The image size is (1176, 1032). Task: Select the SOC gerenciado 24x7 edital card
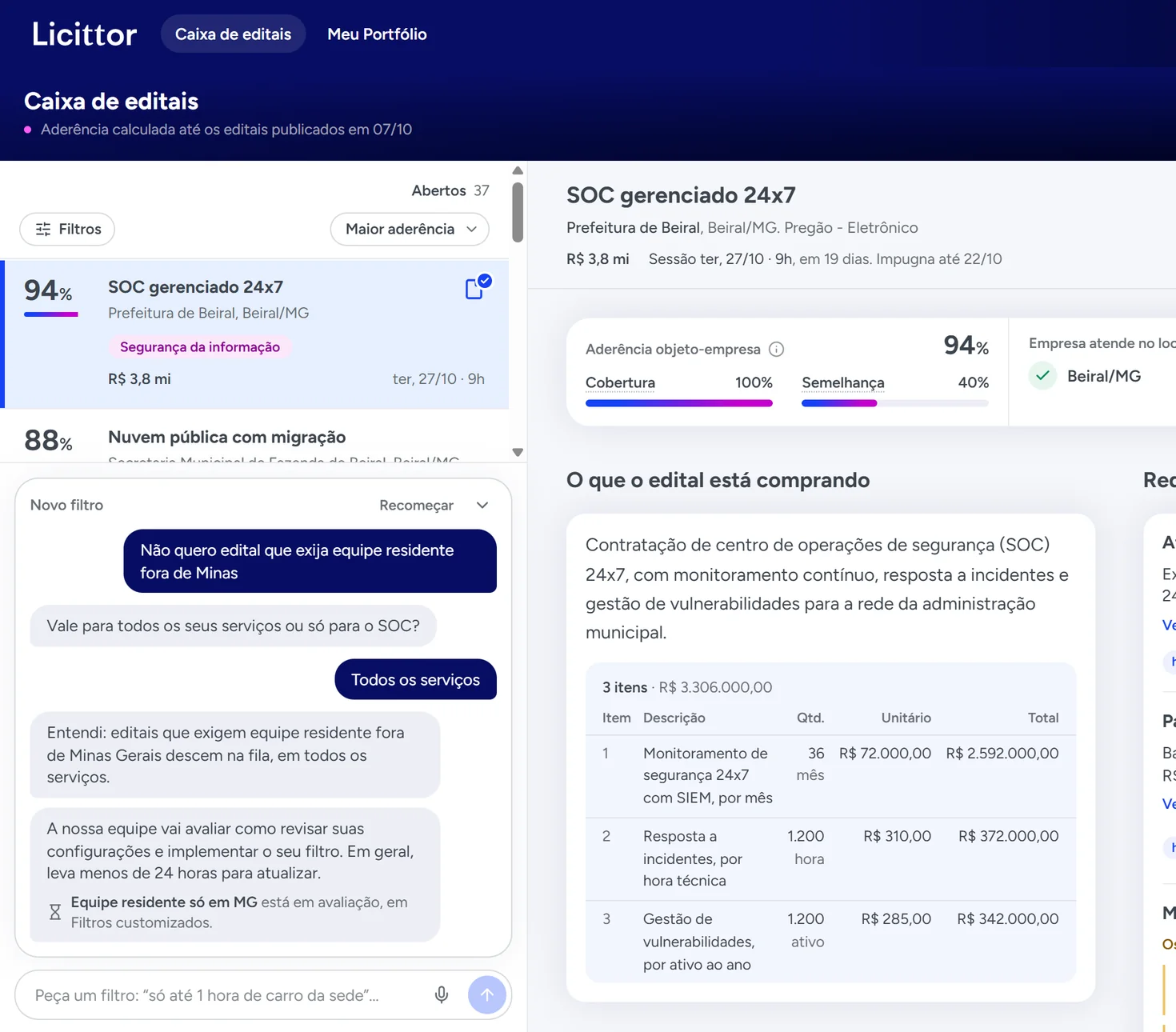(256, 334)
